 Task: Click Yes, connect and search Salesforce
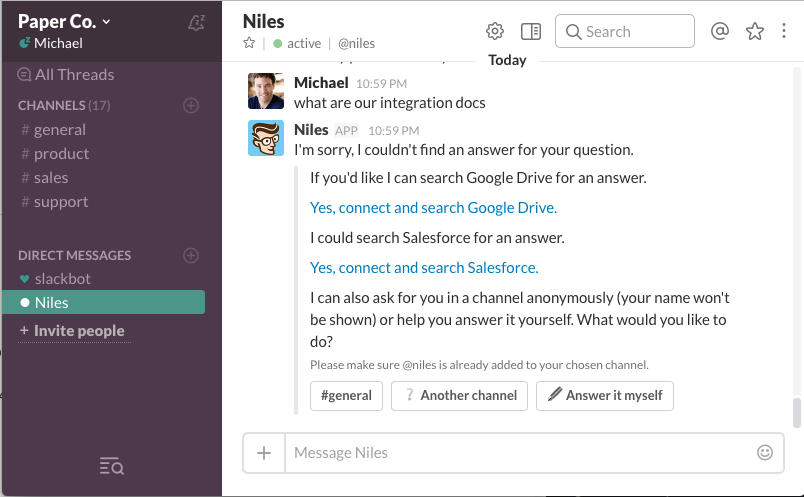[424, 268]
